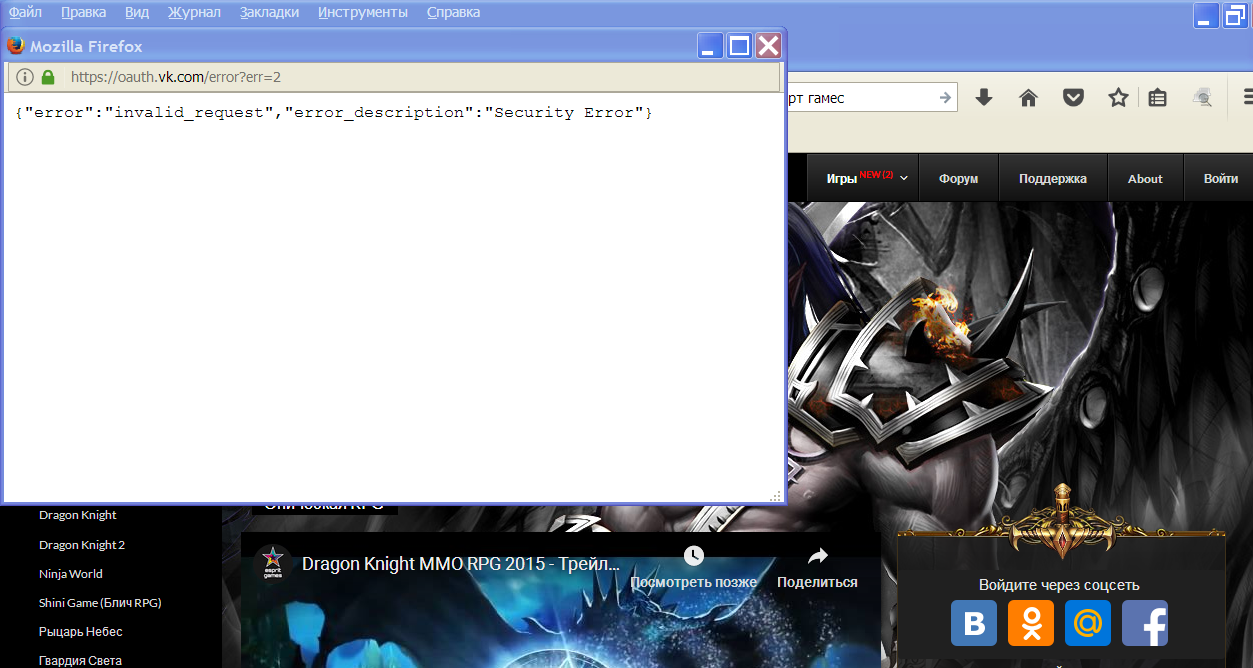Open the Ninja World game link

(x=71, y=574)
